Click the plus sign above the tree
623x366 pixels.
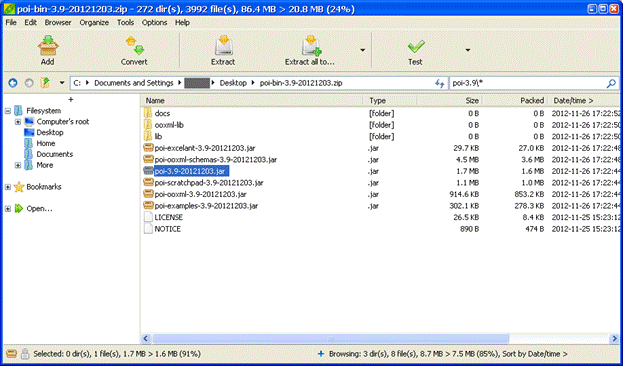tap(71, 99)
